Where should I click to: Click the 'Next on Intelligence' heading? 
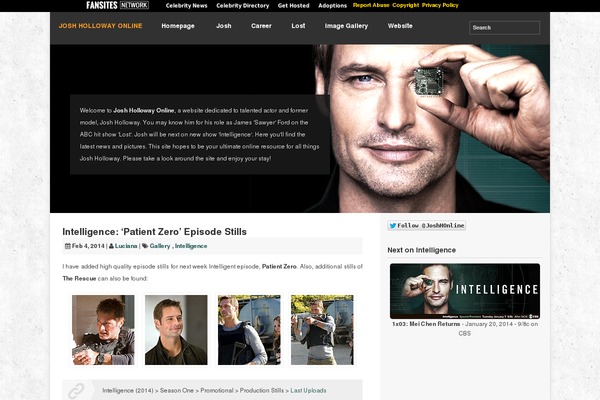[421, 250]
